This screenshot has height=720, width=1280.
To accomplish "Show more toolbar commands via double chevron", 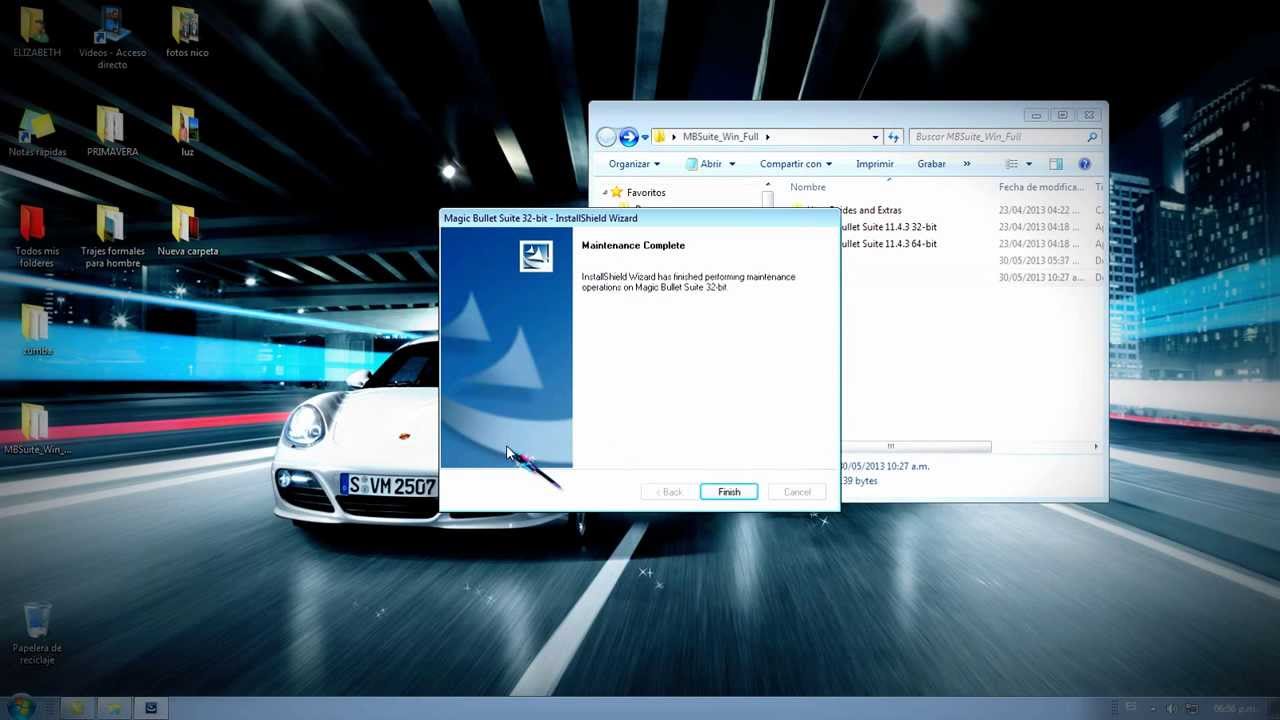I will [966, 164].
